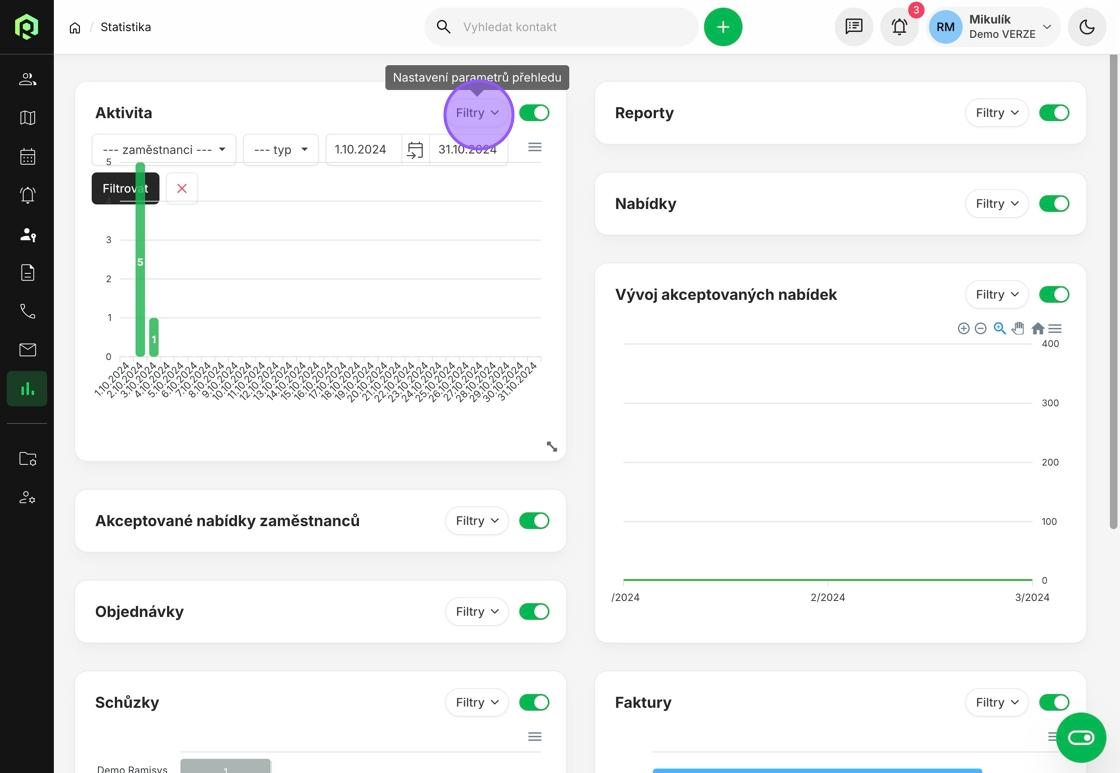
Task: Open the Reminders bell sidebar icon
Action: click(x=27, y=195)
